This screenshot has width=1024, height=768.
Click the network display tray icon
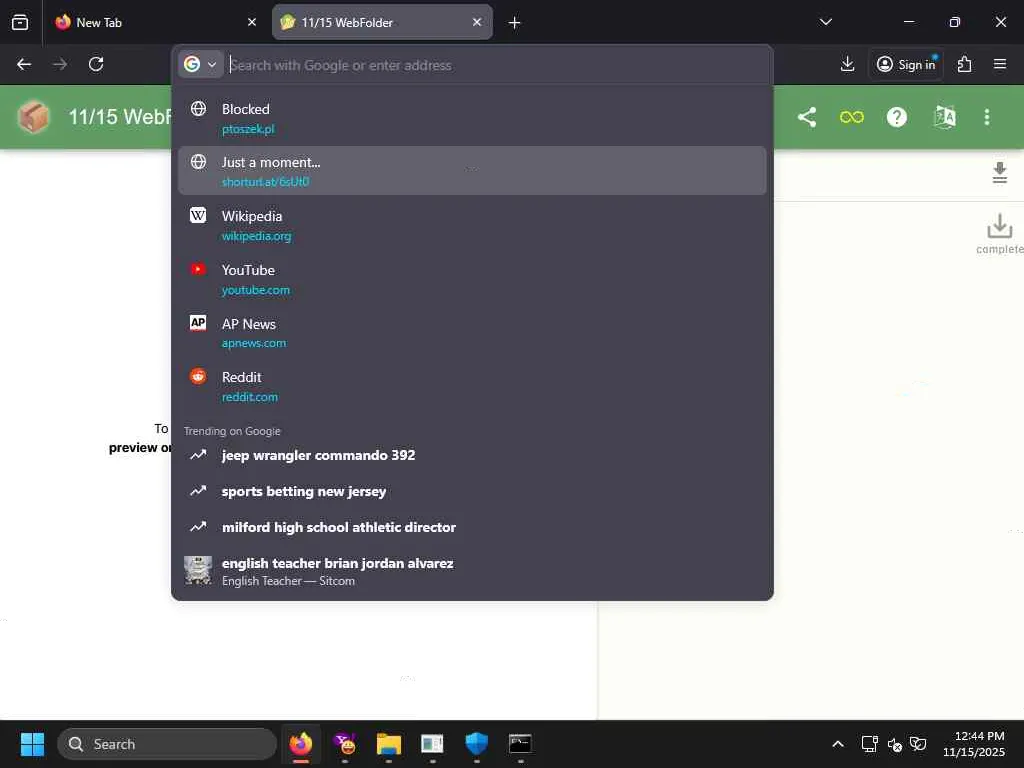[x=869, y=744]
